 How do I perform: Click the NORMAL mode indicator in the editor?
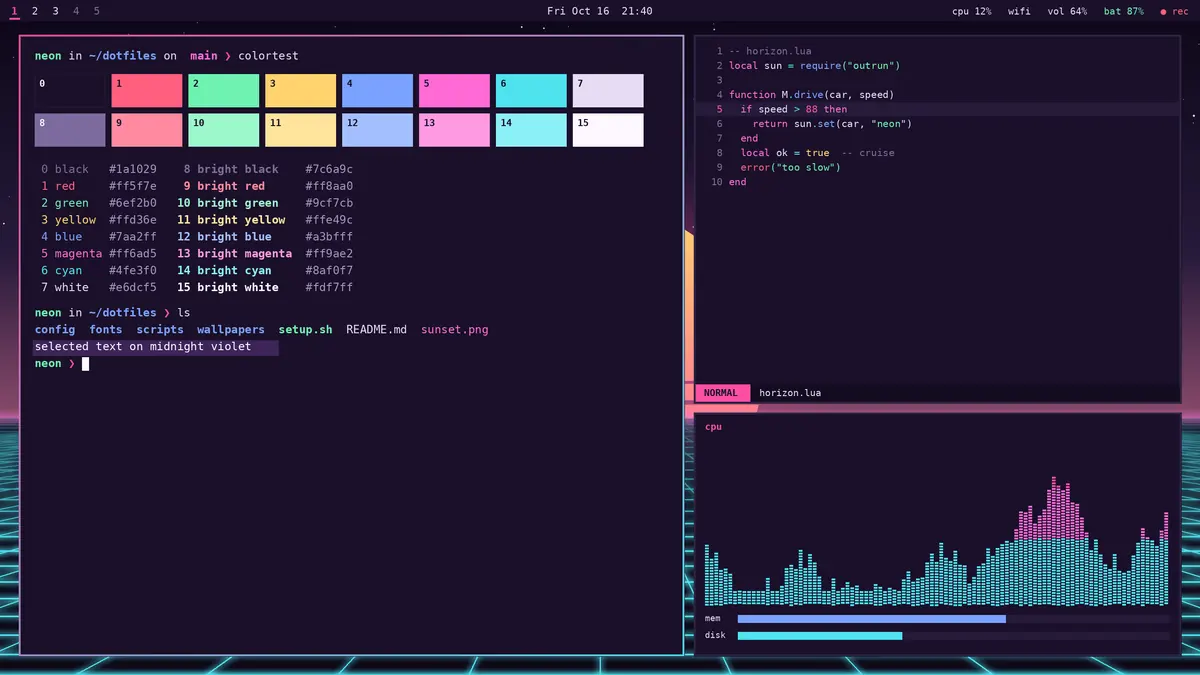721,393
